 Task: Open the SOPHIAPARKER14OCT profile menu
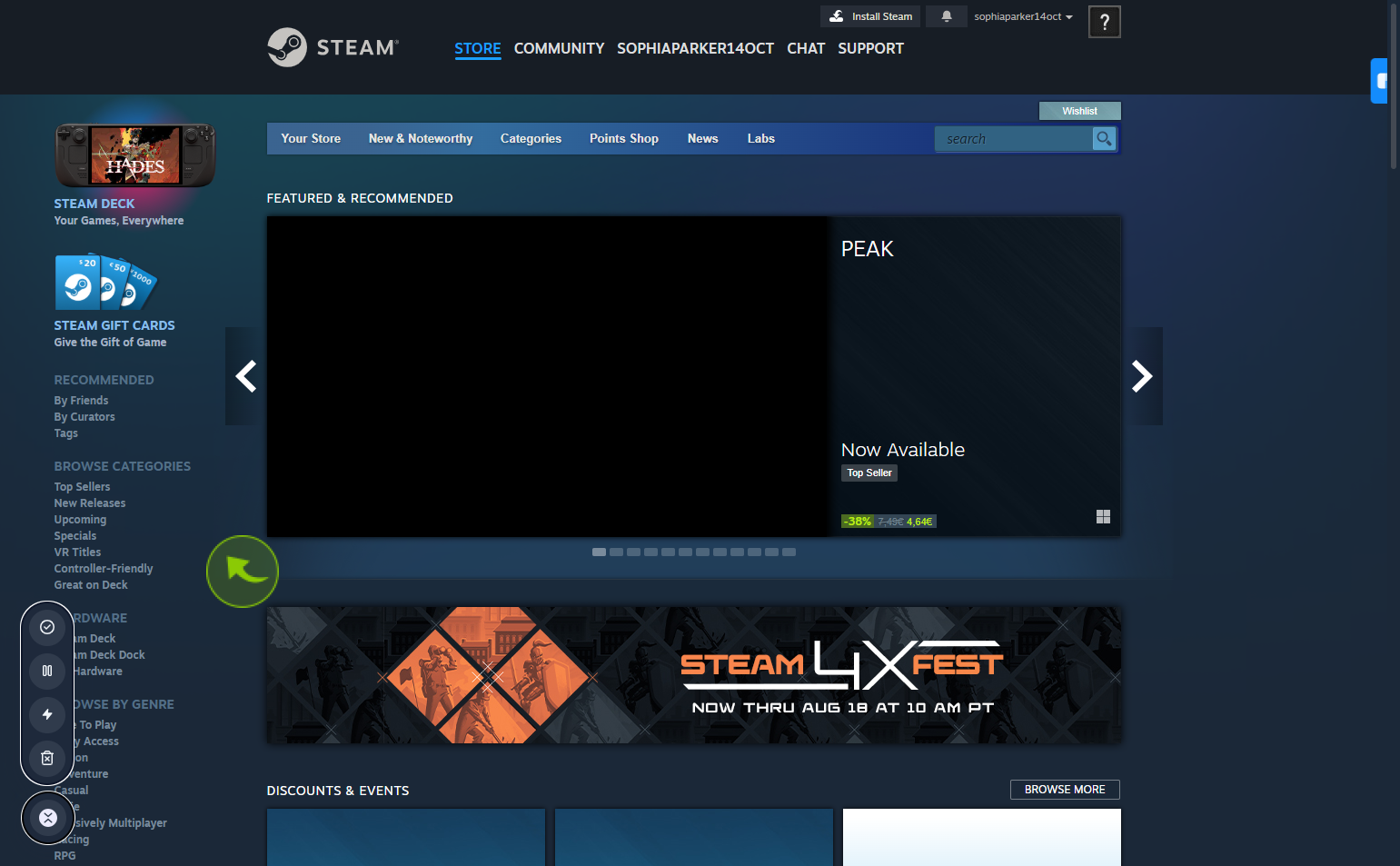695,48
